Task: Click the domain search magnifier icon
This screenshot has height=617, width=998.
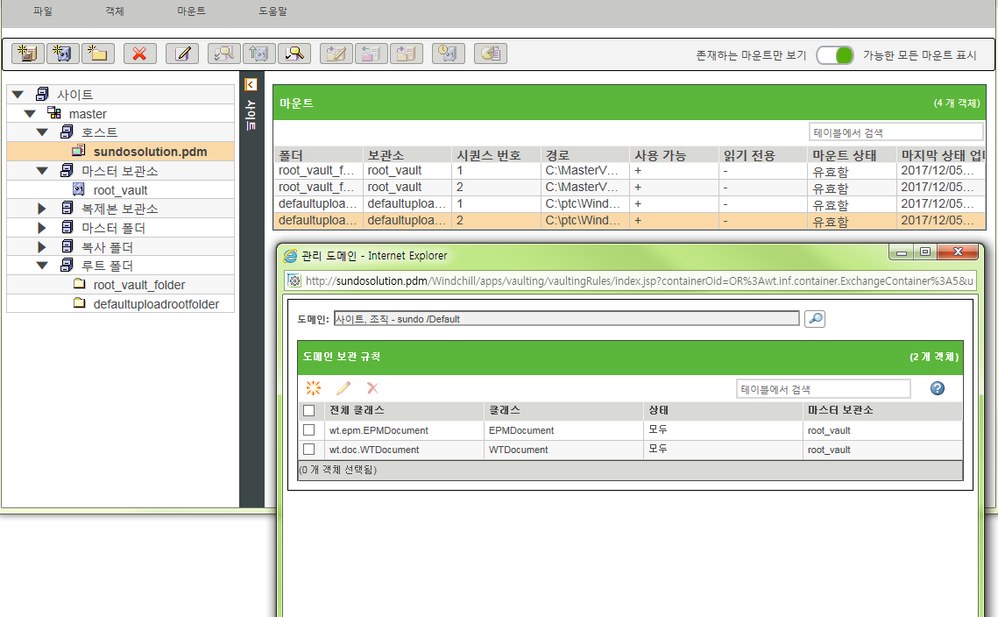Action: (x=815, y=318)
